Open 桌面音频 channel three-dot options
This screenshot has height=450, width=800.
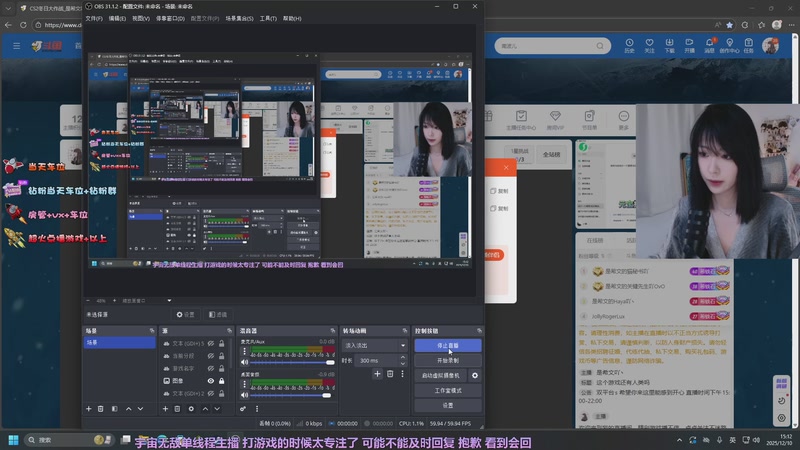click(244, 384)
